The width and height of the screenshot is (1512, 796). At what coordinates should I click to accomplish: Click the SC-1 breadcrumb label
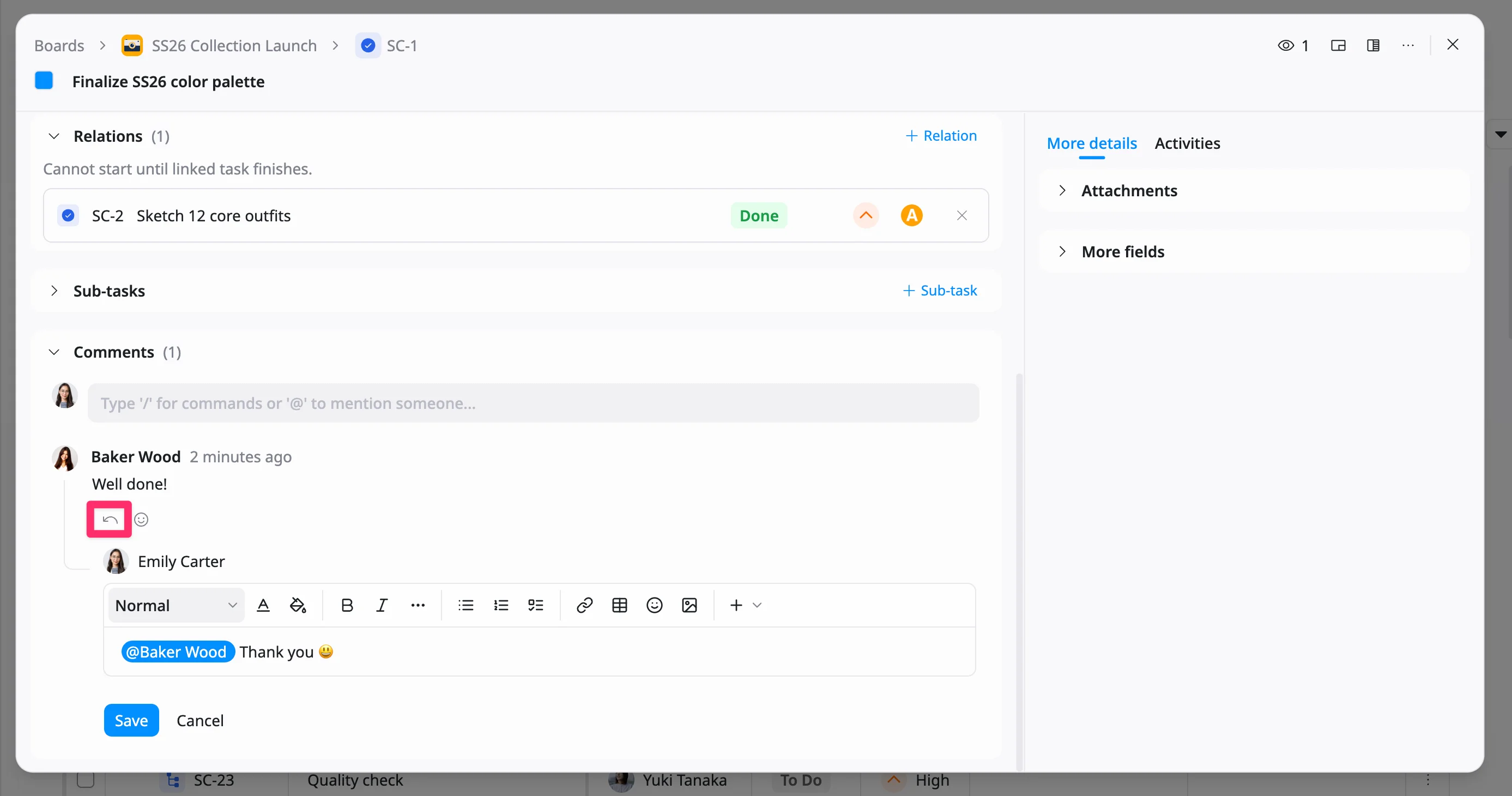402,45
